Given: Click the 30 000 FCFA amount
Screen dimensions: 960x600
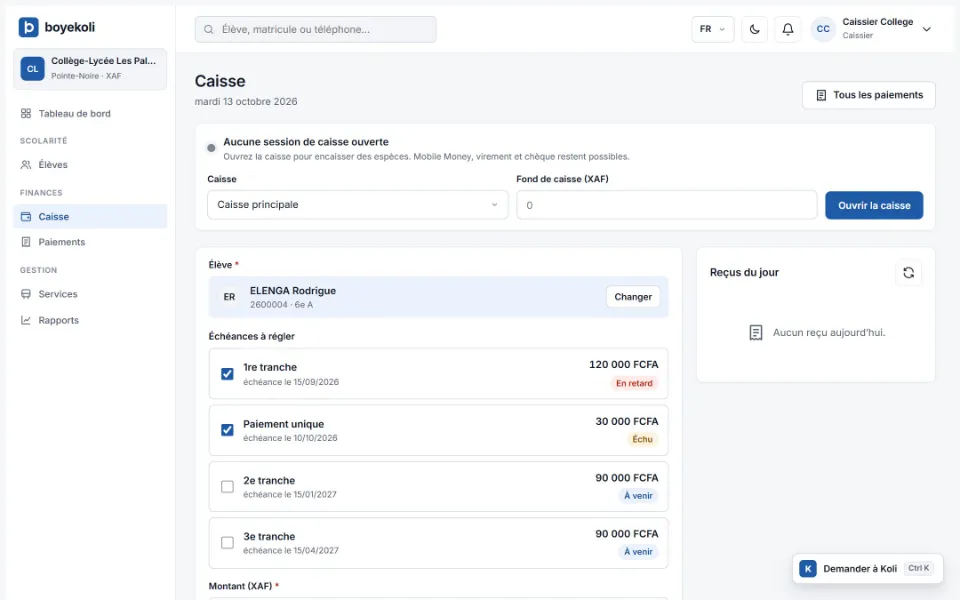Looking at the screenshot, I should (x=627, y=421).
